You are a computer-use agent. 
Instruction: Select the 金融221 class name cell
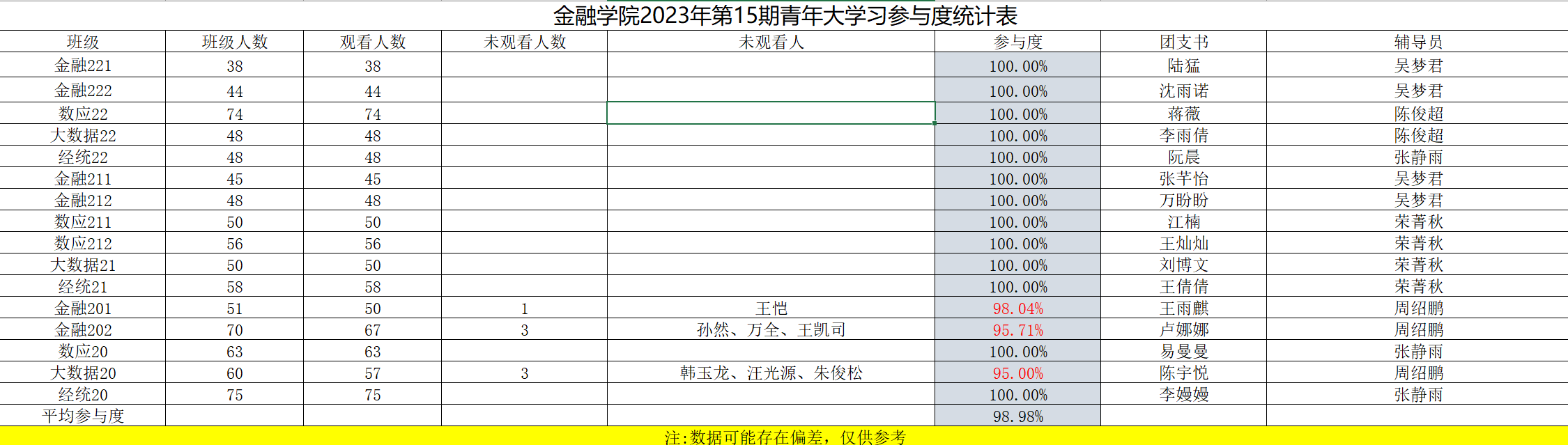click(x=82, y=65)
